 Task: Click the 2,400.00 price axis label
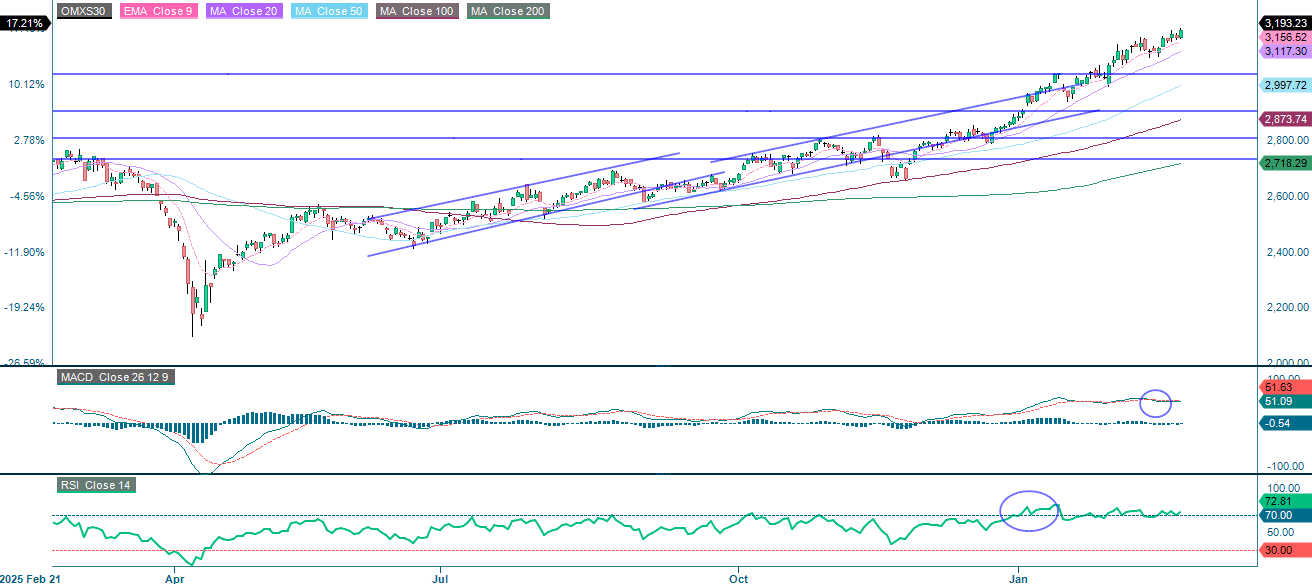(1286, 252)
